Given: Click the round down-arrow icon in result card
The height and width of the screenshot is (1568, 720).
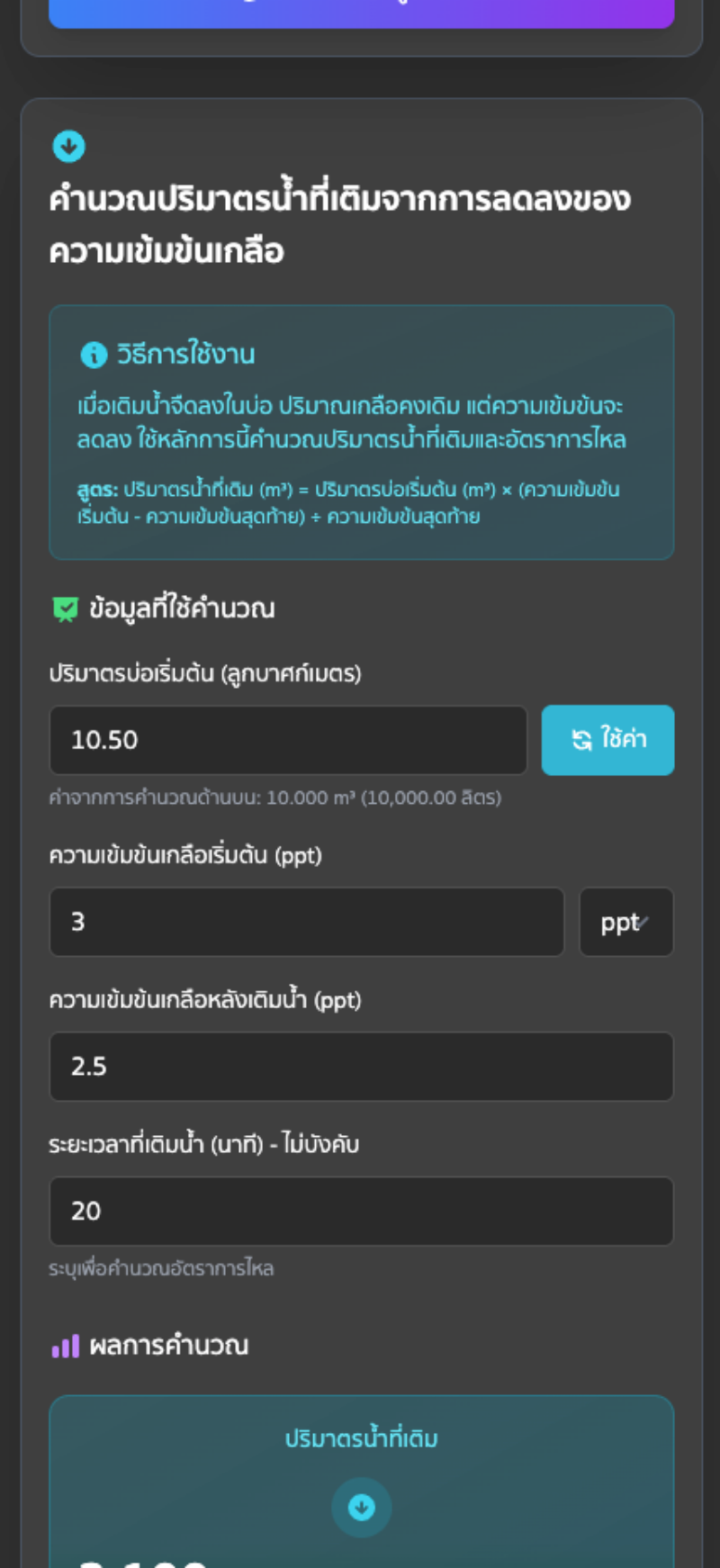Looking at the screenshot, I should 362,1507.
